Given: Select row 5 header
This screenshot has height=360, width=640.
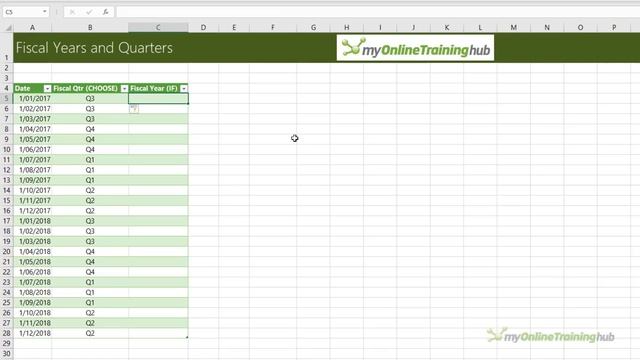Looking at the screenshot, I should [7, 98].
